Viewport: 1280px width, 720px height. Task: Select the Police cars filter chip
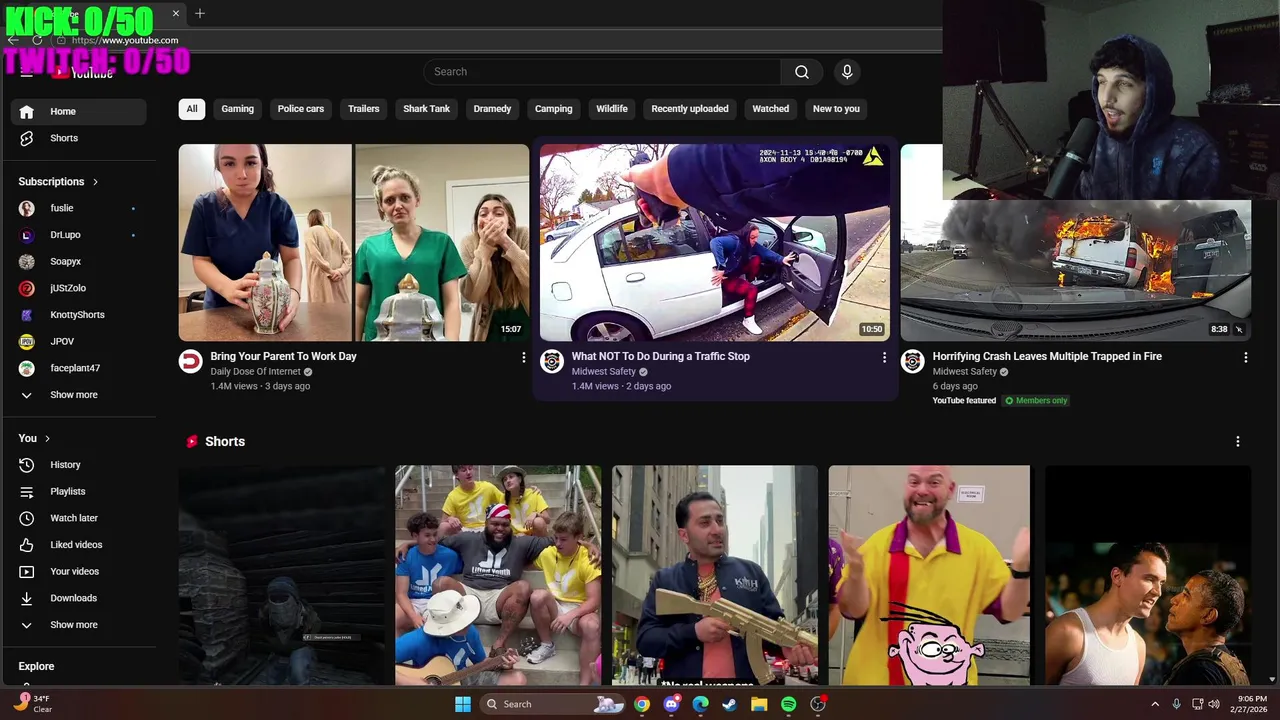point(301,109)
